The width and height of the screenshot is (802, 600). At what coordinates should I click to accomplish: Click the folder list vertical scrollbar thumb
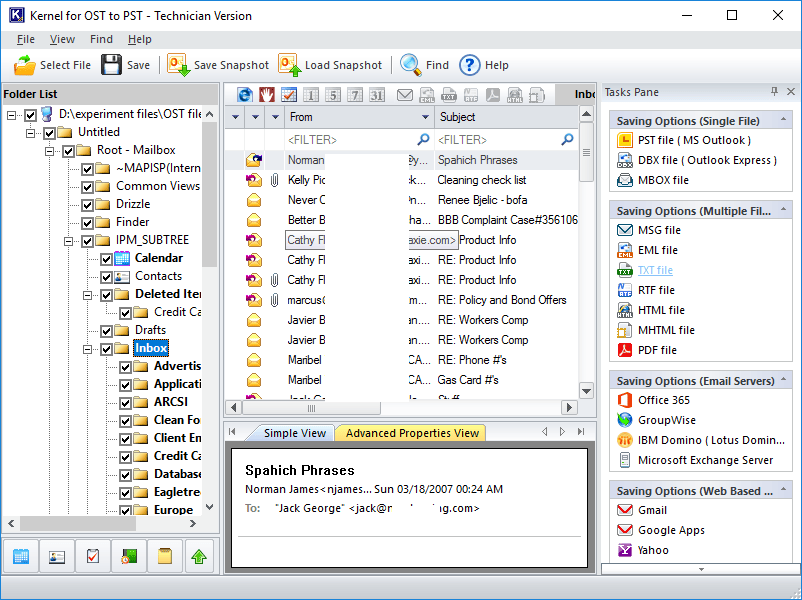(x=209, y=194)
